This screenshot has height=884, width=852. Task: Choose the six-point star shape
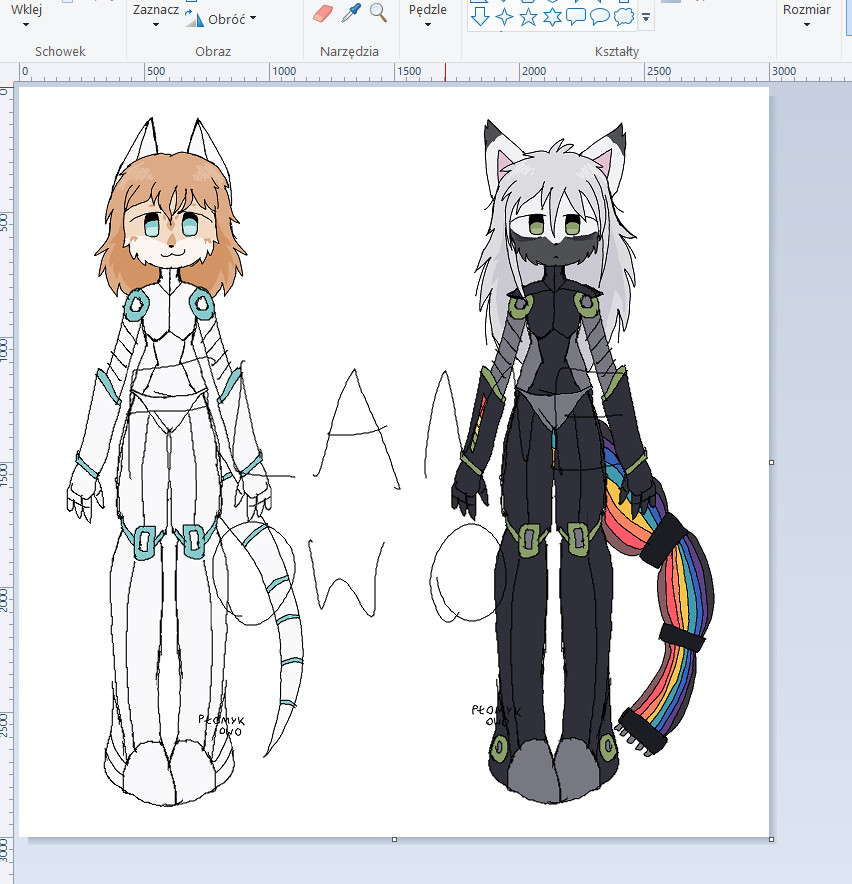coord(552,16)
